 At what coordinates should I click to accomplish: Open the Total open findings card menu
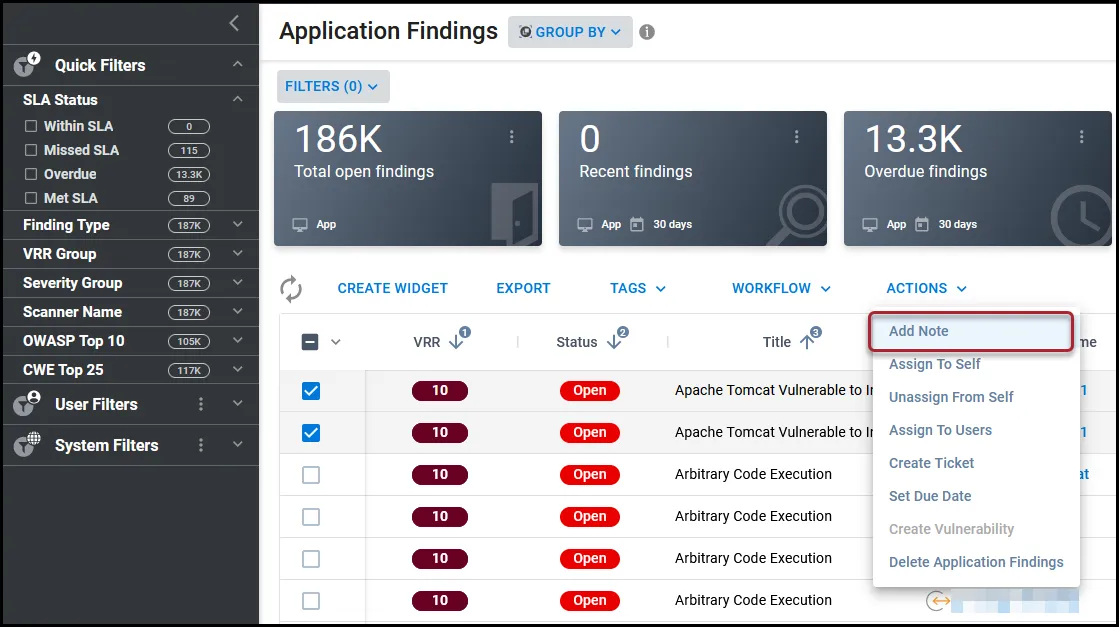512,137
